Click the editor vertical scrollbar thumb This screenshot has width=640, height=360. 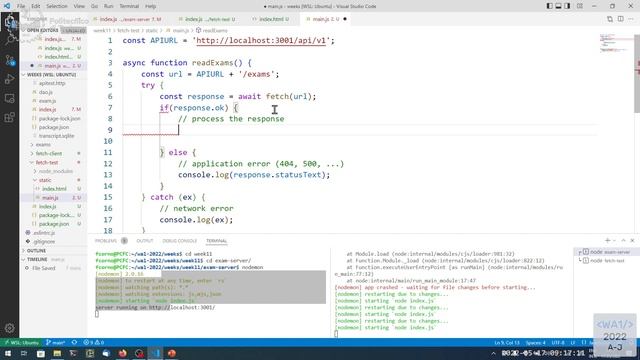[x=637, y=73]
